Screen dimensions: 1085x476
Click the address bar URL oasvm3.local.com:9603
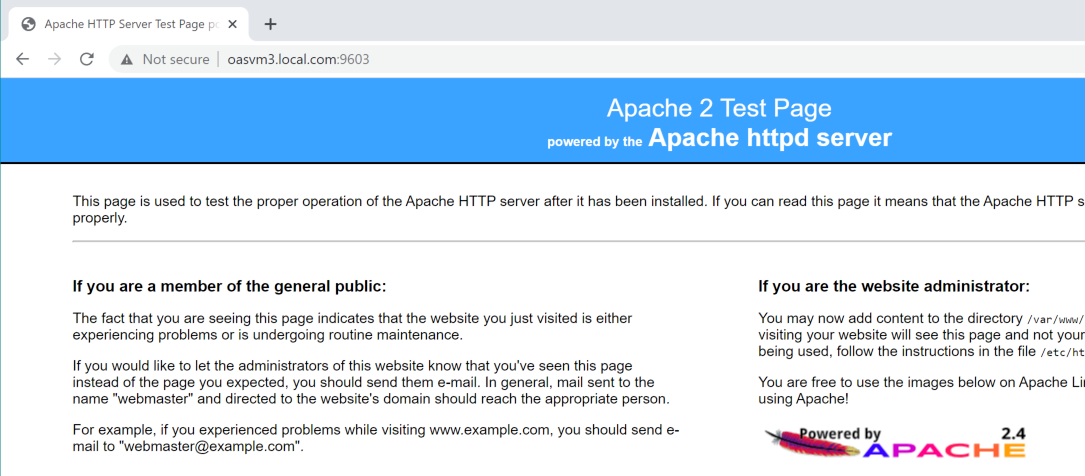pyautogui.click(x=298, y=60)
